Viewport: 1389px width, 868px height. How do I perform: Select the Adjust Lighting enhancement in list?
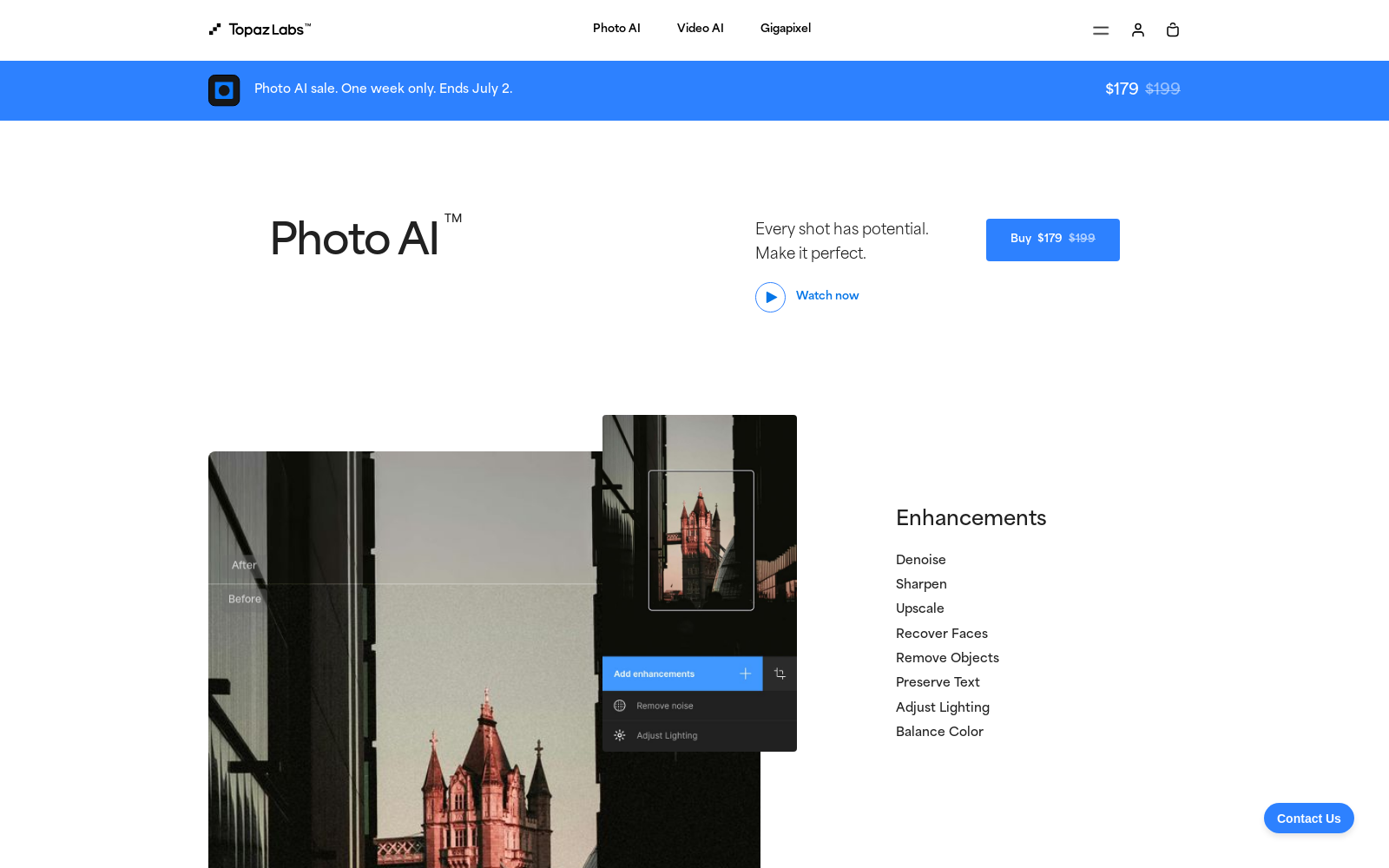pos(943,707)
